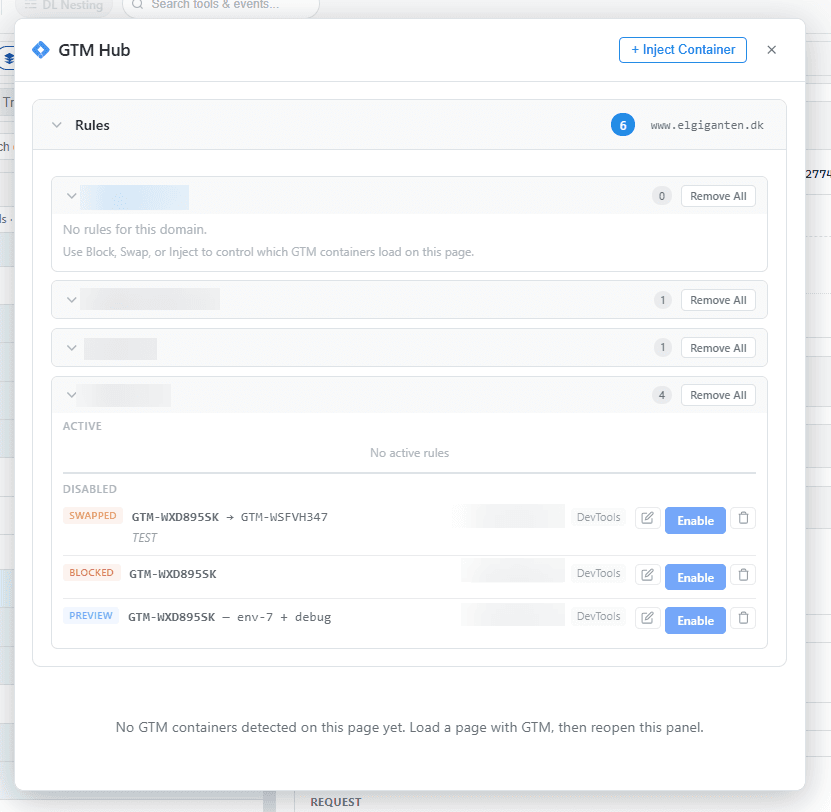Screen dimensions: 831x812
Task: Click the PREVIEW tag label
Action: click(x=91, y=615)
